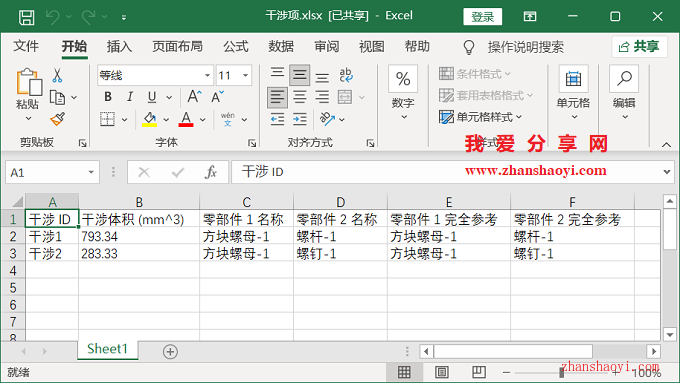
Task: Click the Ribbon Display Options icon
Action: 530,17
